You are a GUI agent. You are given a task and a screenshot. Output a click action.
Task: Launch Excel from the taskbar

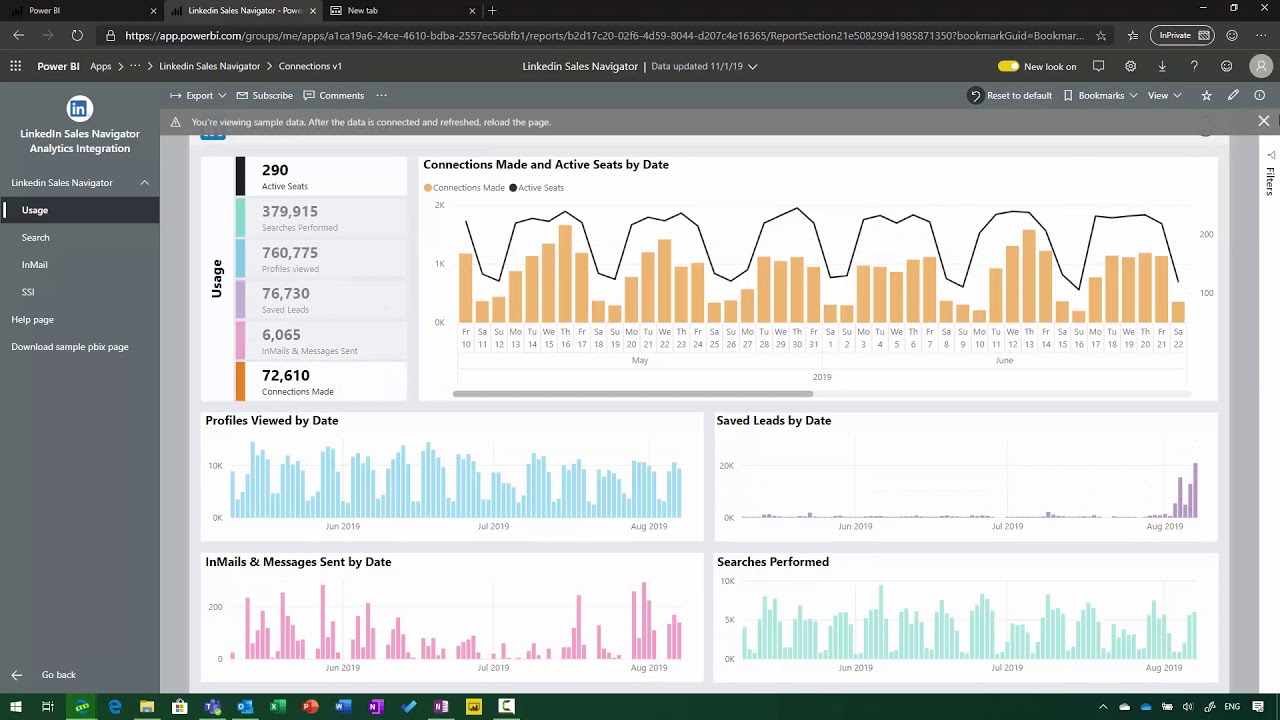(278, 706)
